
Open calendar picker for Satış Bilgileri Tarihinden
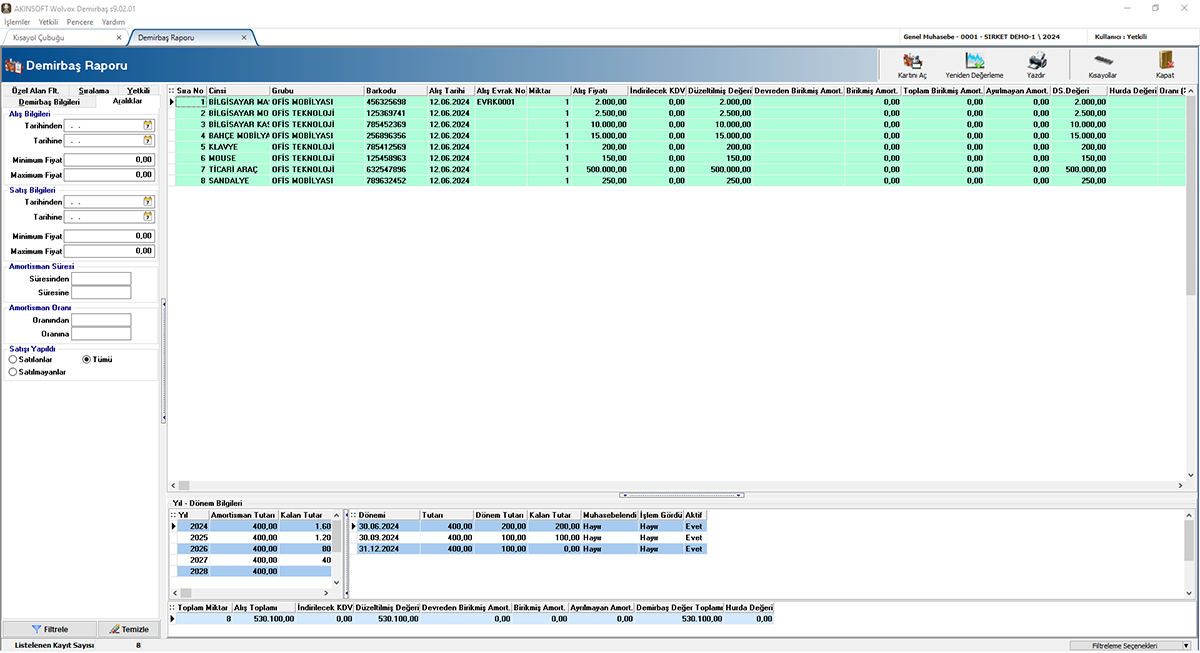pos(147,202)
